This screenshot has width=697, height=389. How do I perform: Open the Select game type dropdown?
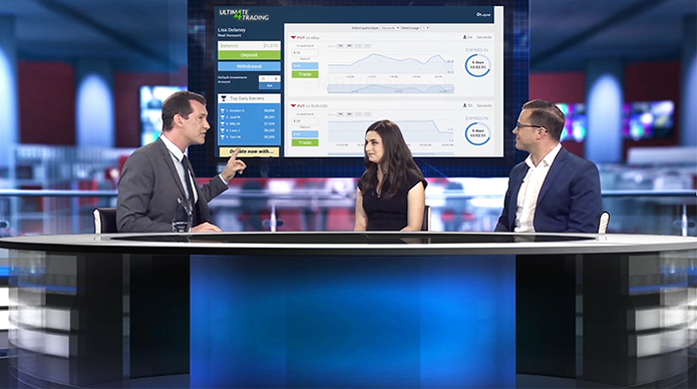point(390,28)
